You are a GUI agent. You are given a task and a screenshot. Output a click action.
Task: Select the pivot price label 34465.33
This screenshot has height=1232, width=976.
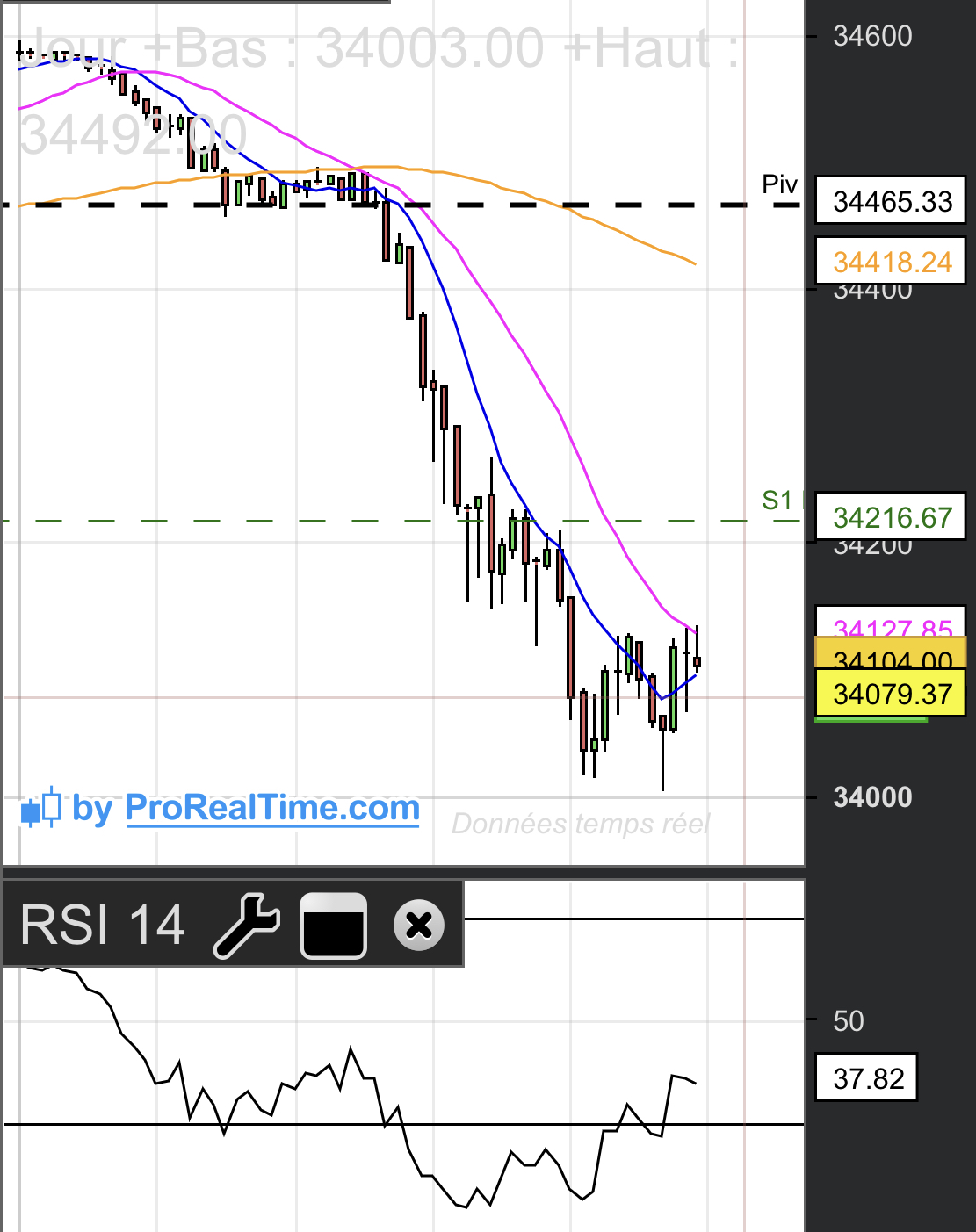click(x=891, y=200)
